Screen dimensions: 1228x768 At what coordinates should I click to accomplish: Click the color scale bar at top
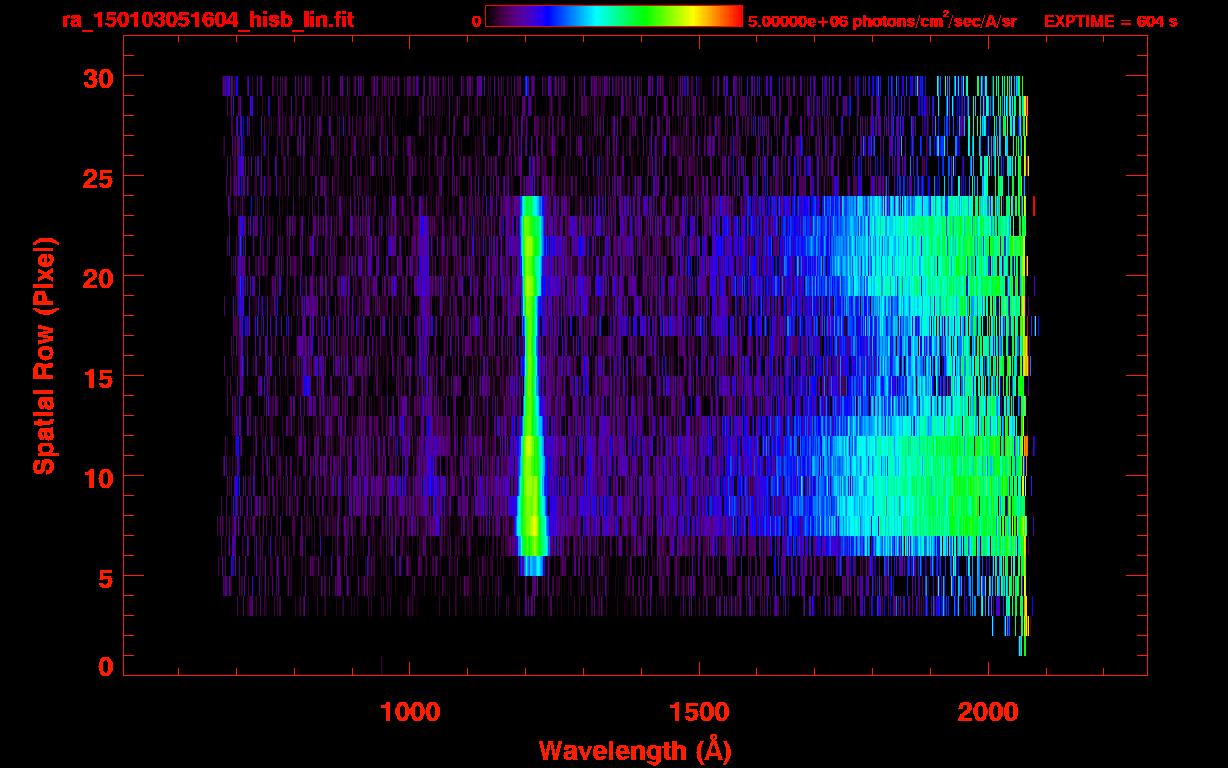613,17
